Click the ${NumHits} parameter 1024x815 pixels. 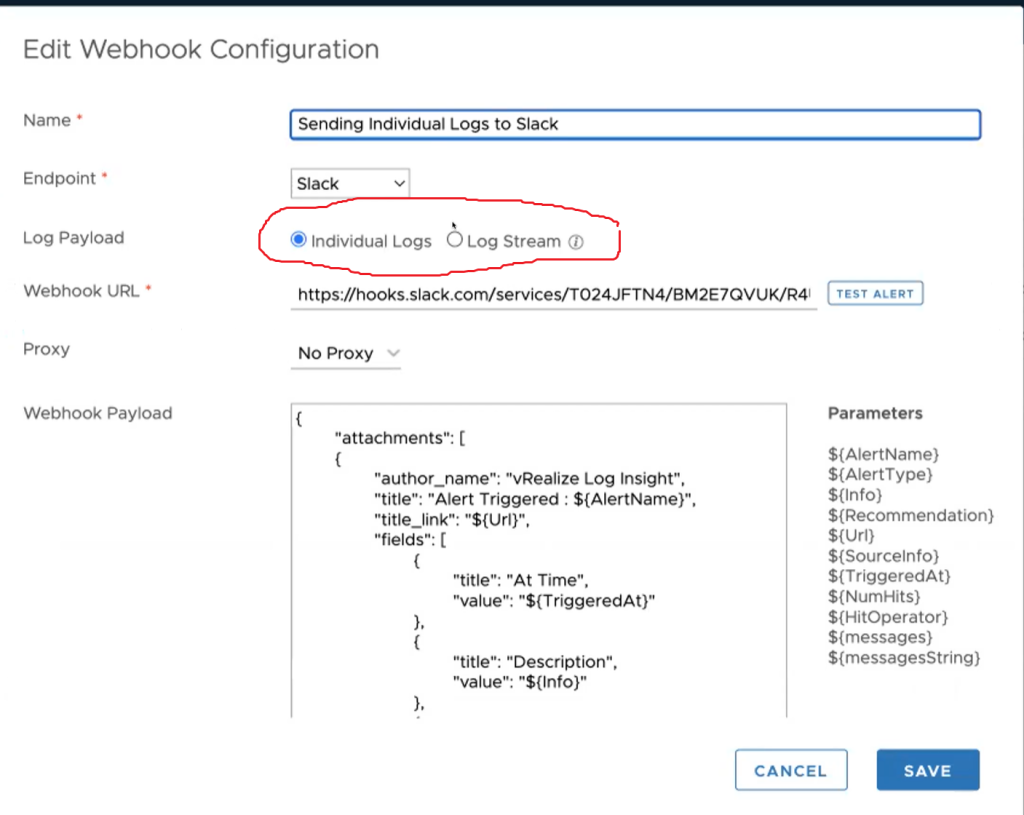click(874, 597)
